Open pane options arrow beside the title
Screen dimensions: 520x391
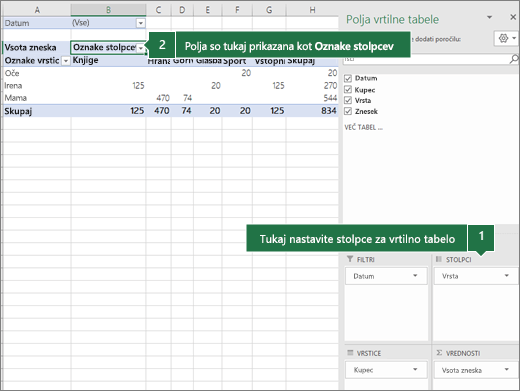tap(489, 17)
